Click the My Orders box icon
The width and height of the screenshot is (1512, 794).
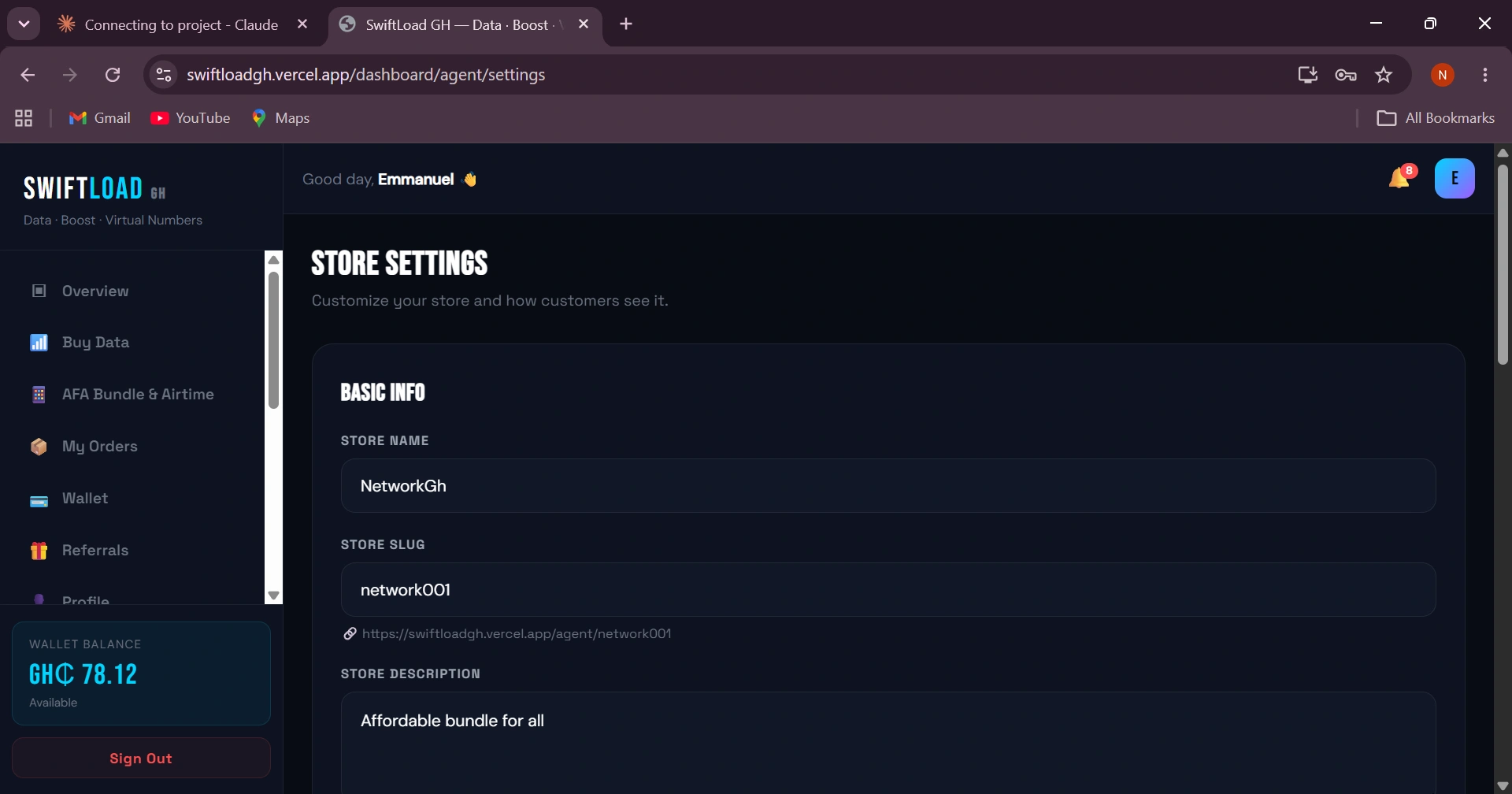tap(39, 447)
